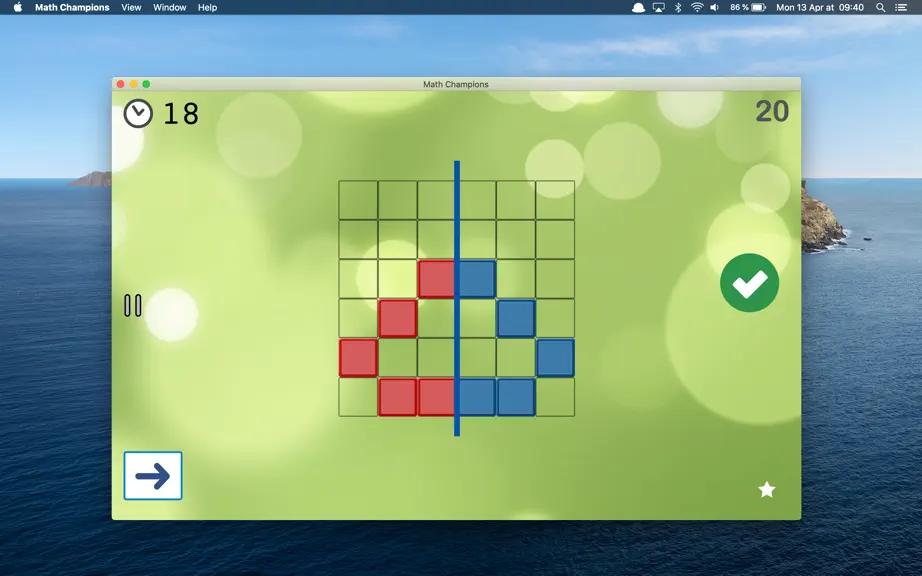Open the Notification Center list icon
Image resolution: width=922 pixels, height=576 pixels.
(x=901, y=8)
